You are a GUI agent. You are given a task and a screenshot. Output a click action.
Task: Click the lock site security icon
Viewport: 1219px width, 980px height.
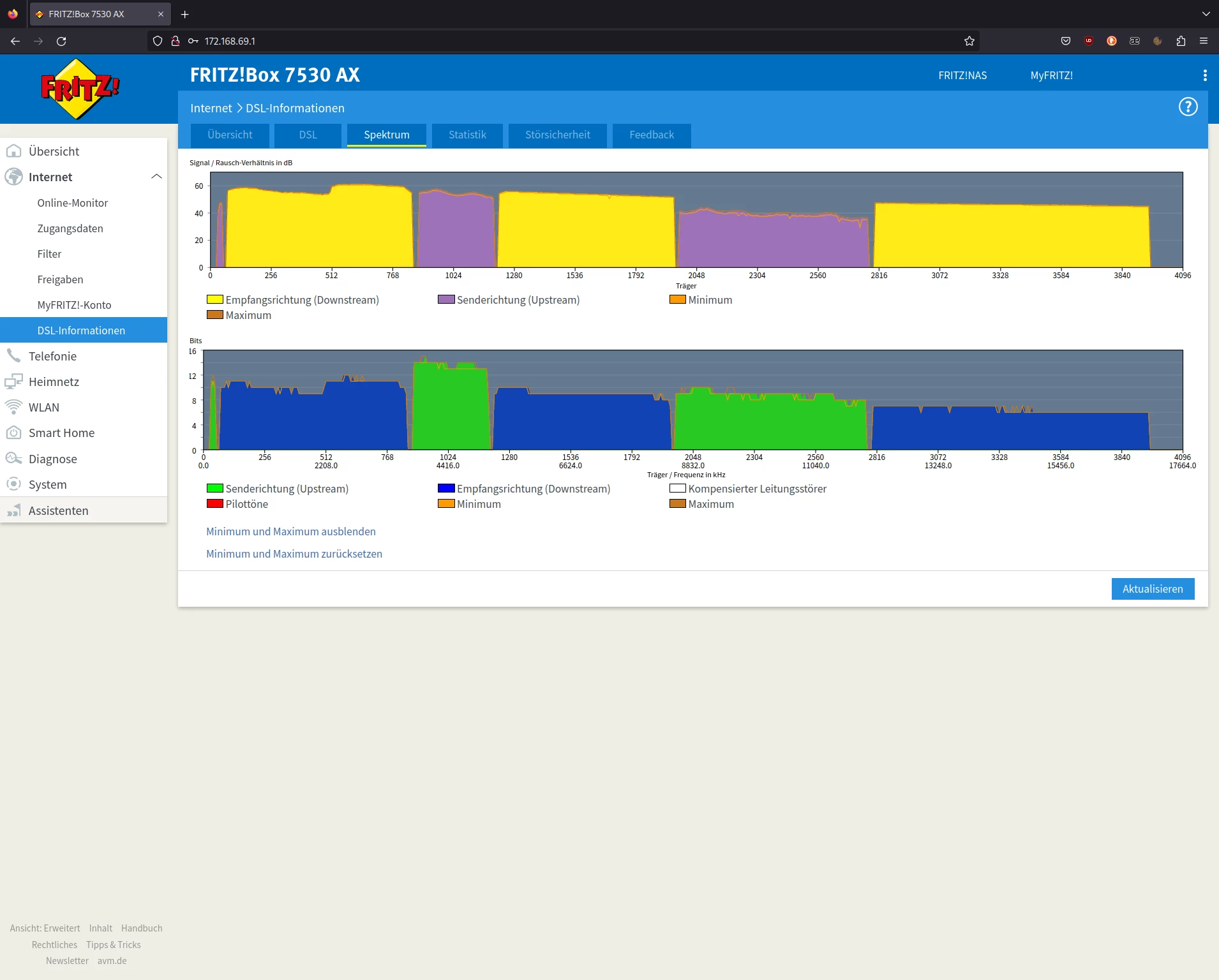coord(175,41)
